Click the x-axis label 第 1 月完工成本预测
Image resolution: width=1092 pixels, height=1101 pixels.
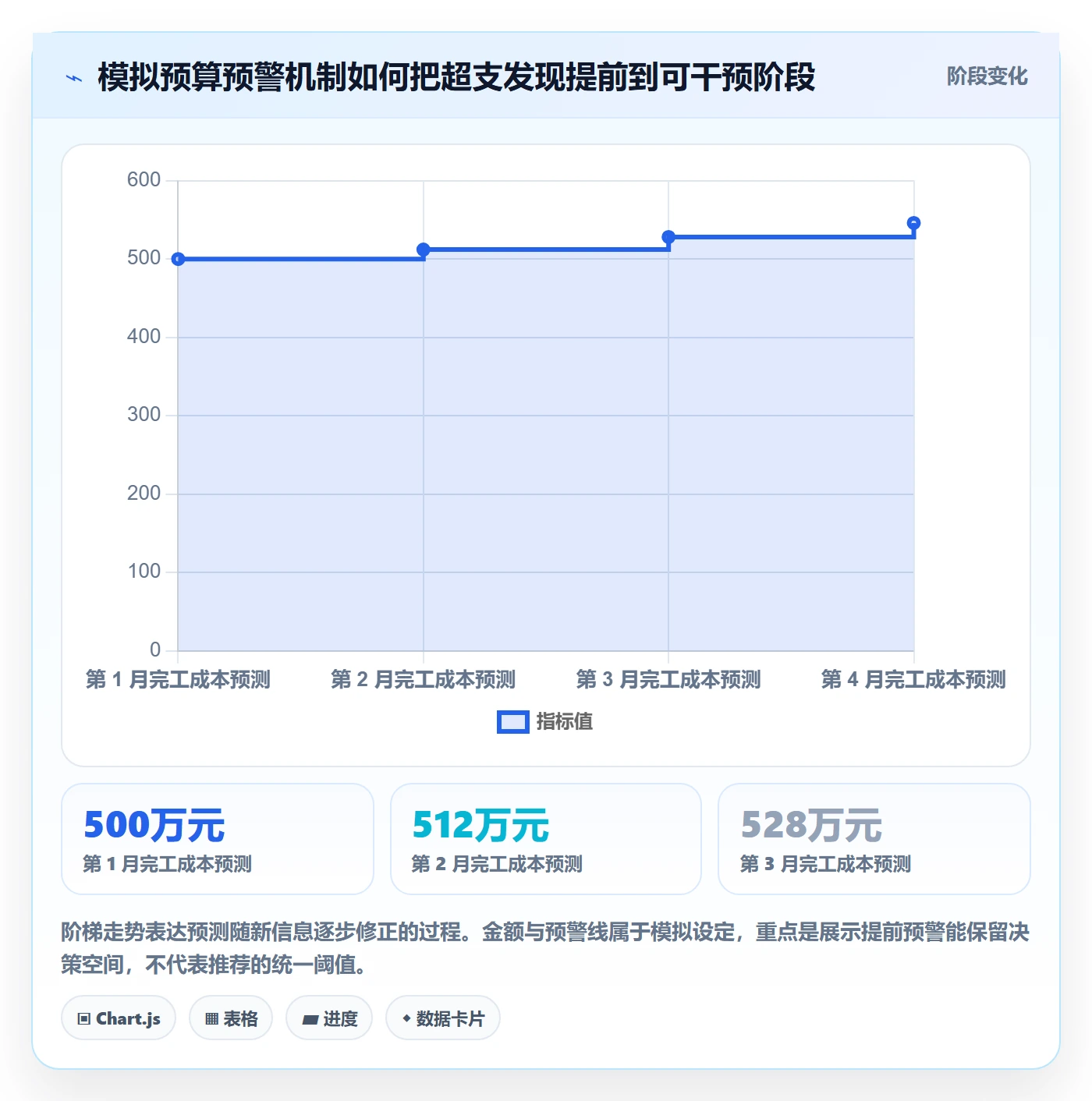(178, 679)
